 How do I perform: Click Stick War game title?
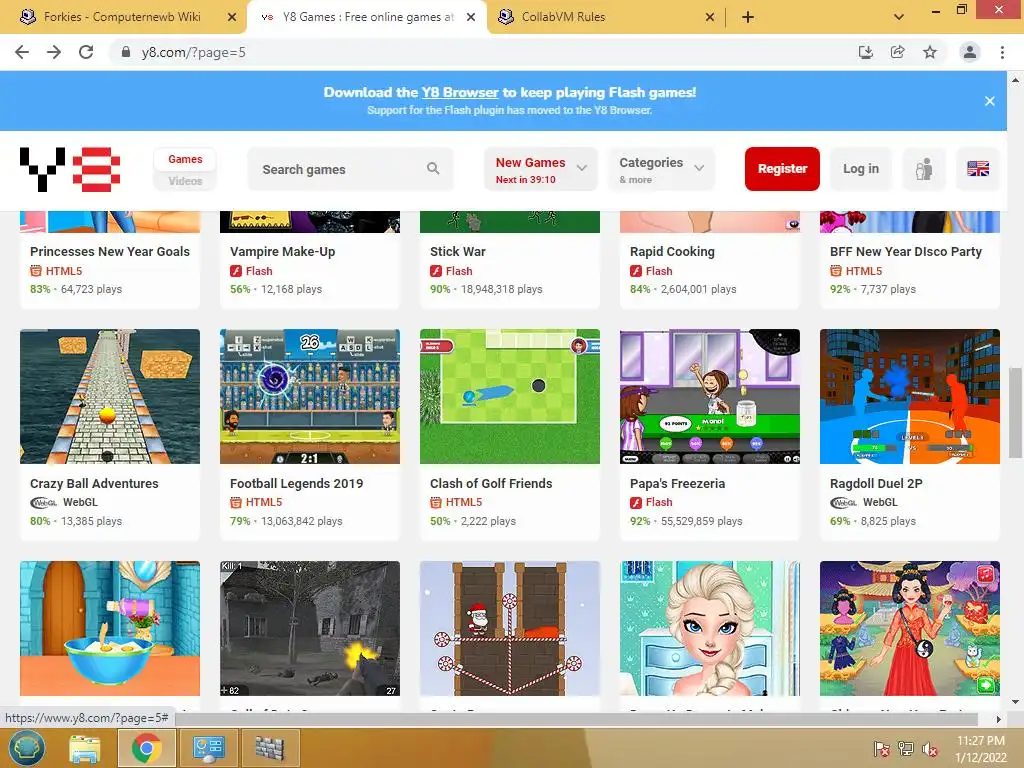click(457, 251)
